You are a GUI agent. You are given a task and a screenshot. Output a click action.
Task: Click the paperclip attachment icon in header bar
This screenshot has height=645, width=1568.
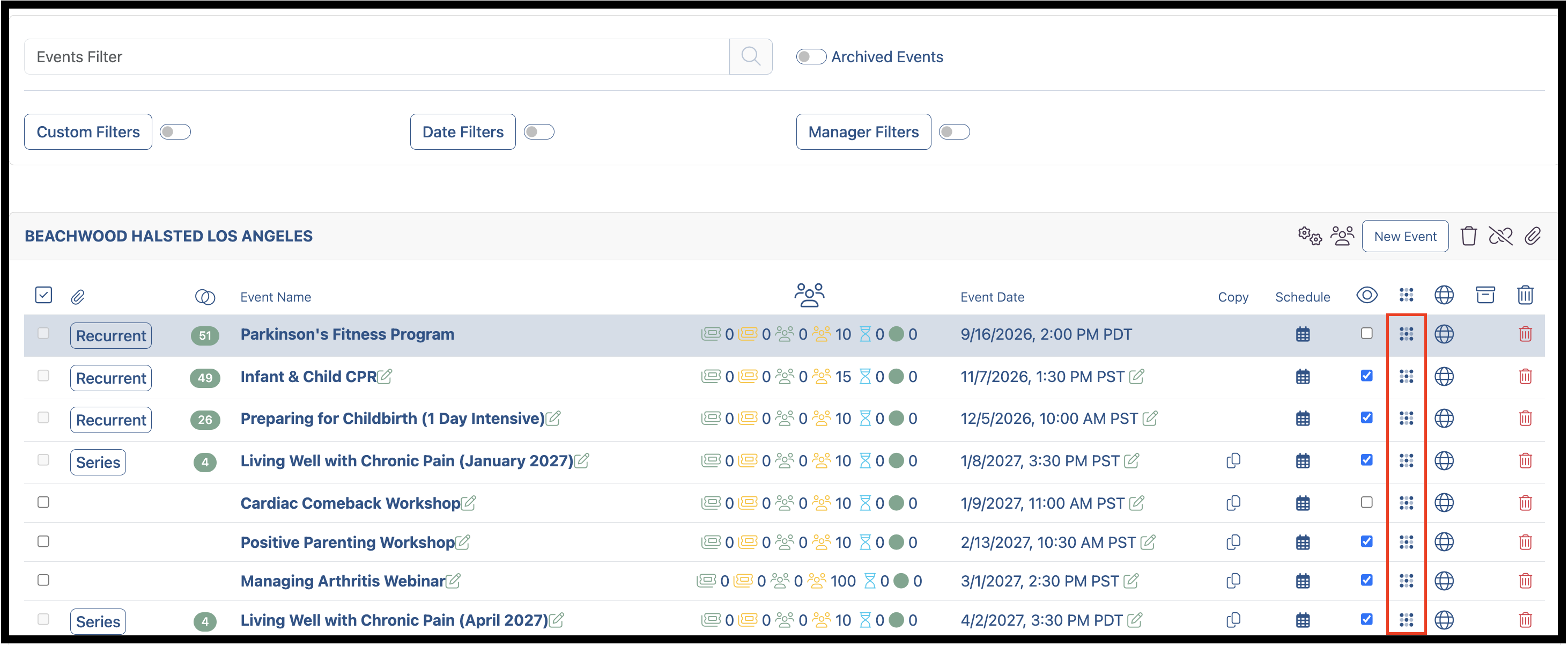[1533, 236]
